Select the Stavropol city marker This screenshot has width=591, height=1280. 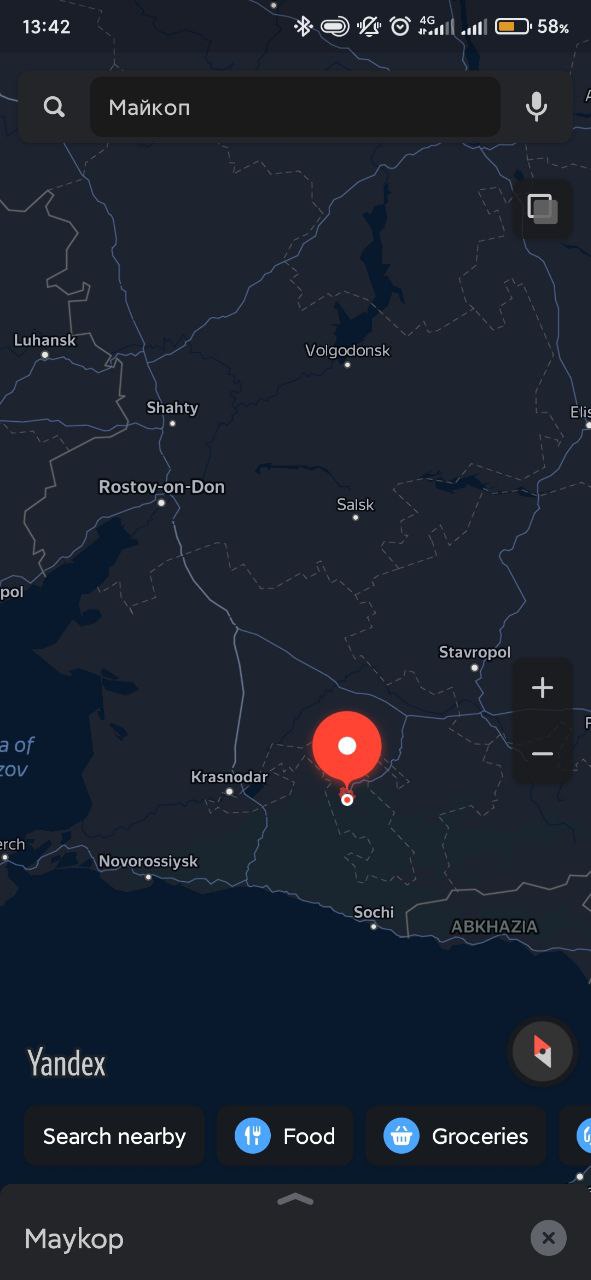(475, 667)
